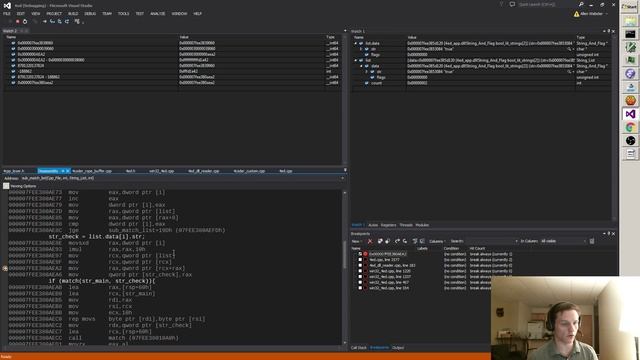Click the Quick Launch magnifier icon

(581, 4)
